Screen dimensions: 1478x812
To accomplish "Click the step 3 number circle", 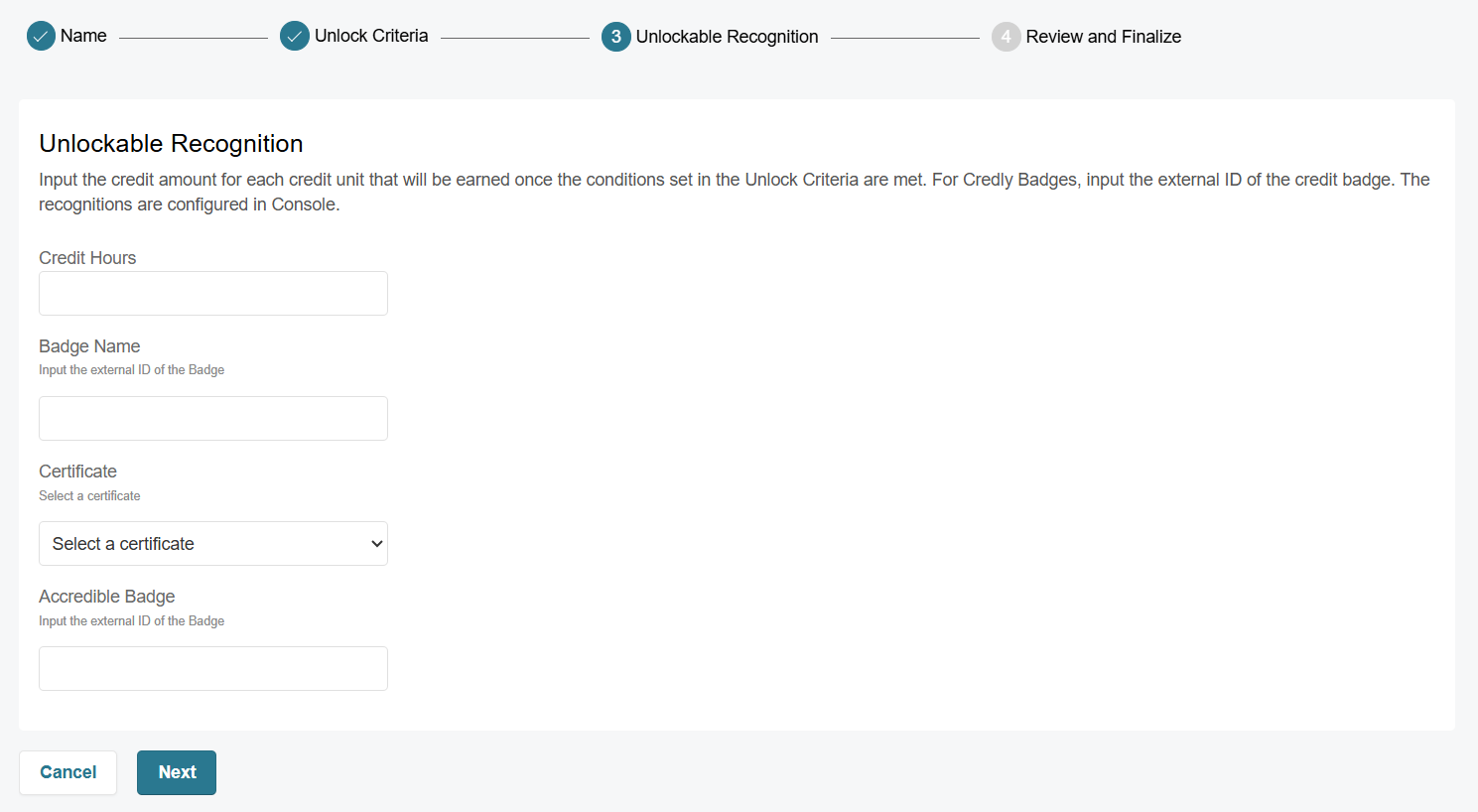I will tap(615, 37).
